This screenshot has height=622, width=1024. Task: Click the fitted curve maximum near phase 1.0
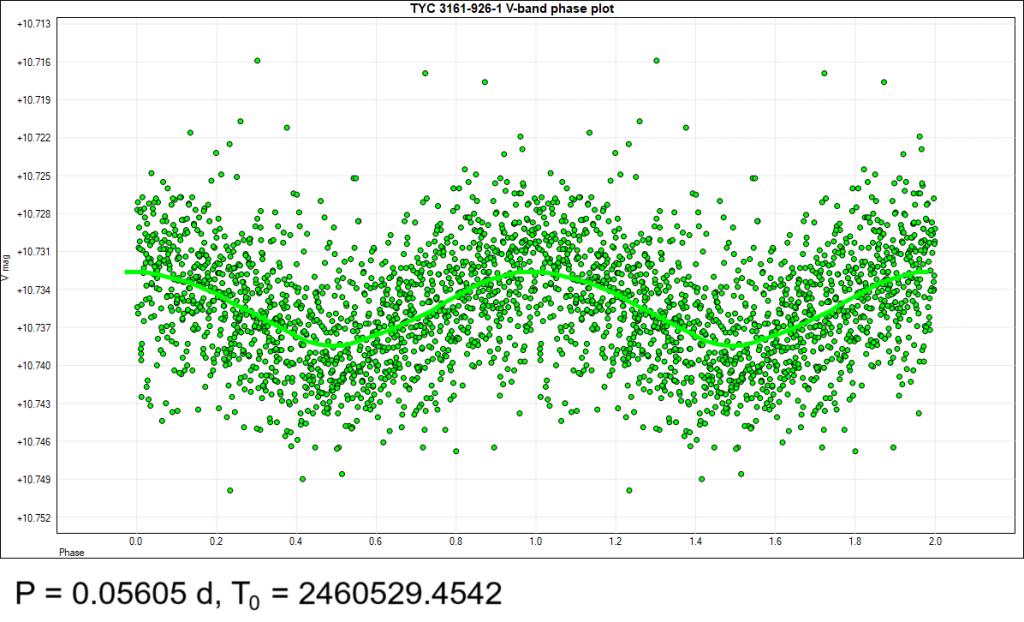pyautogui.click(x=530, y=271)
